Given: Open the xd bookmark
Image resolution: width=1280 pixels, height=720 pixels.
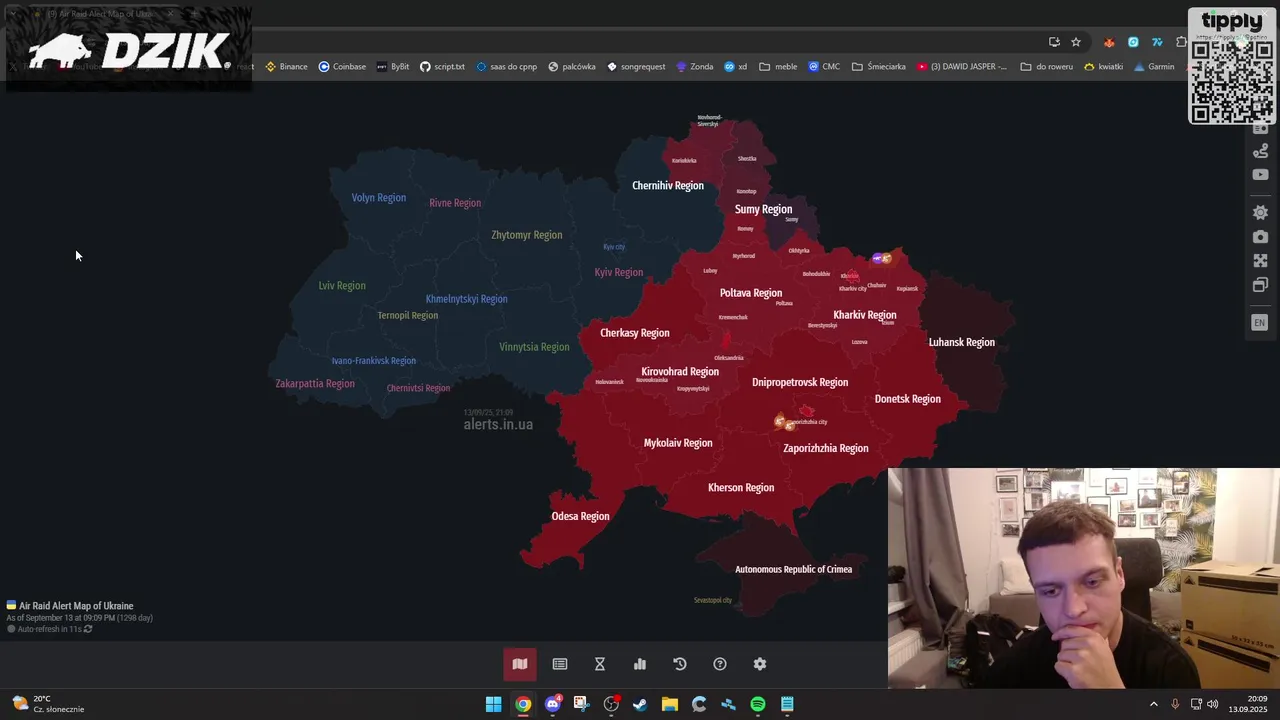Looking at the screenshot, I should click(x=736, y=67).
